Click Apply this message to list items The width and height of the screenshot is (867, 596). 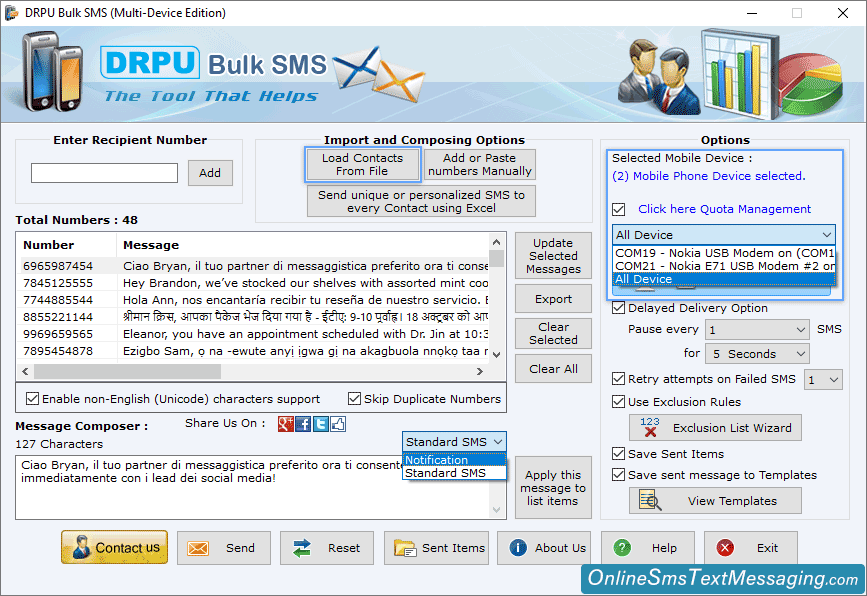(x=553, y=488)
